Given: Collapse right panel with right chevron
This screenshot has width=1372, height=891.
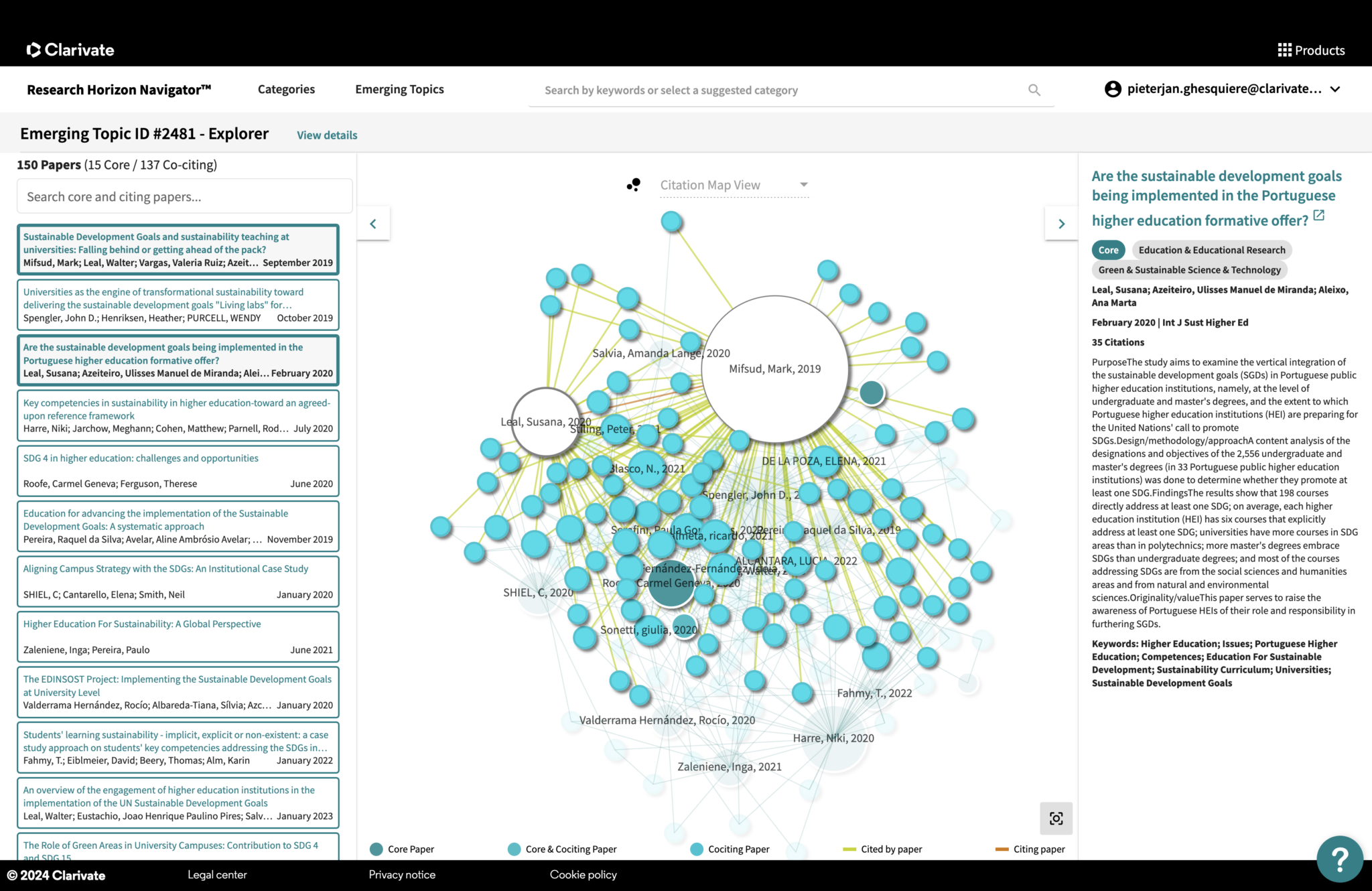Looking at the screenshot, I should (x=1061, y=224).
